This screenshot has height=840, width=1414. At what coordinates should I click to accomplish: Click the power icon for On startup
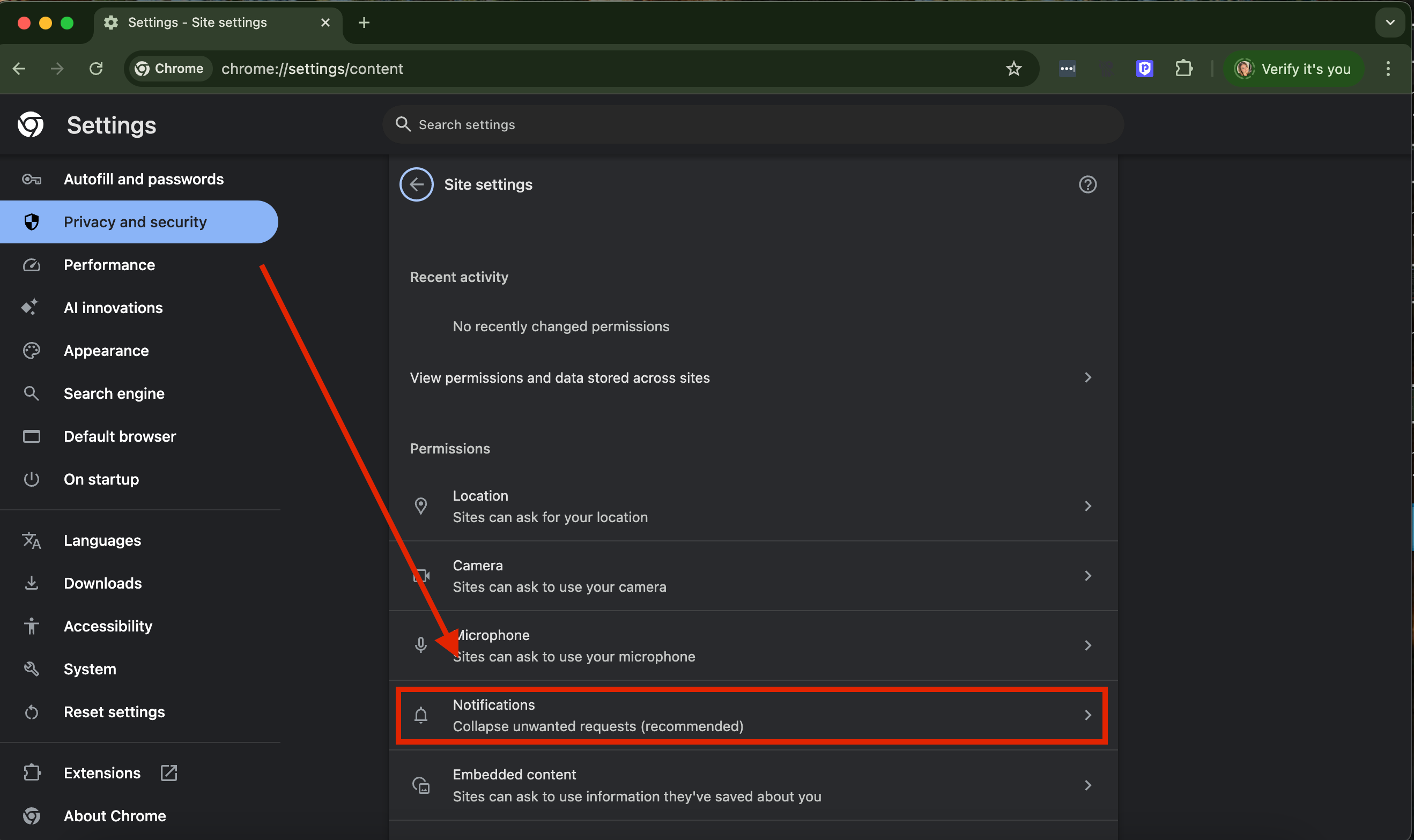pyautogui.click(x=31, y=479)
